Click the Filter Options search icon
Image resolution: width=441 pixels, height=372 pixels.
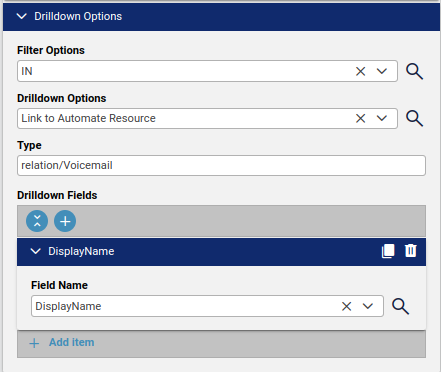414,71
